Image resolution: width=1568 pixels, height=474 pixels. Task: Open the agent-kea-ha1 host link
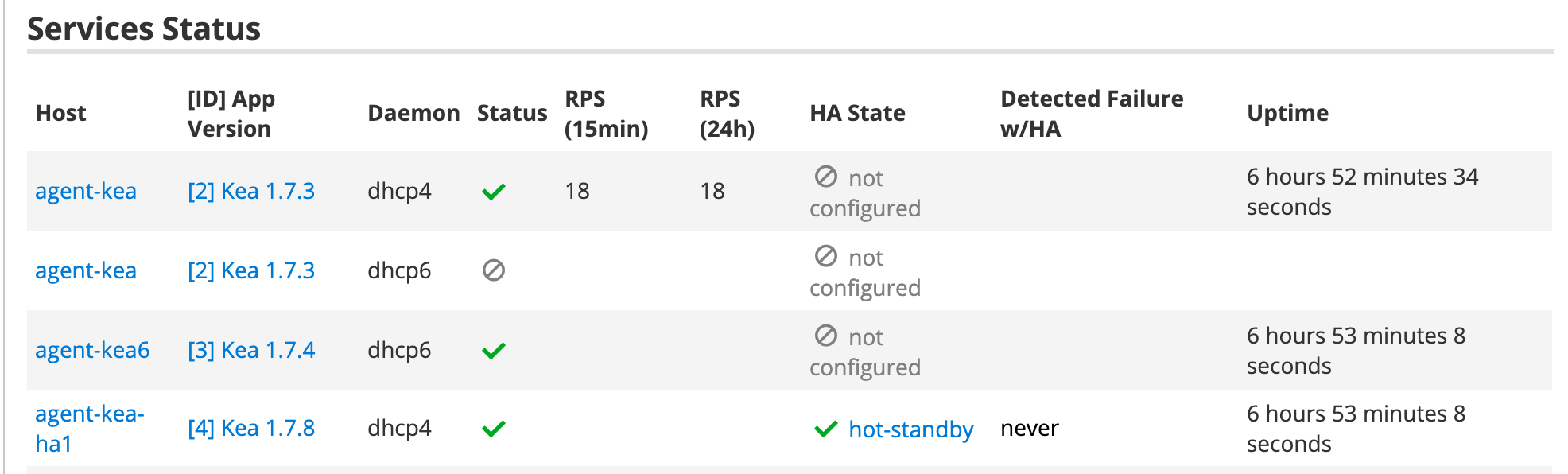[x=90, y=428]
